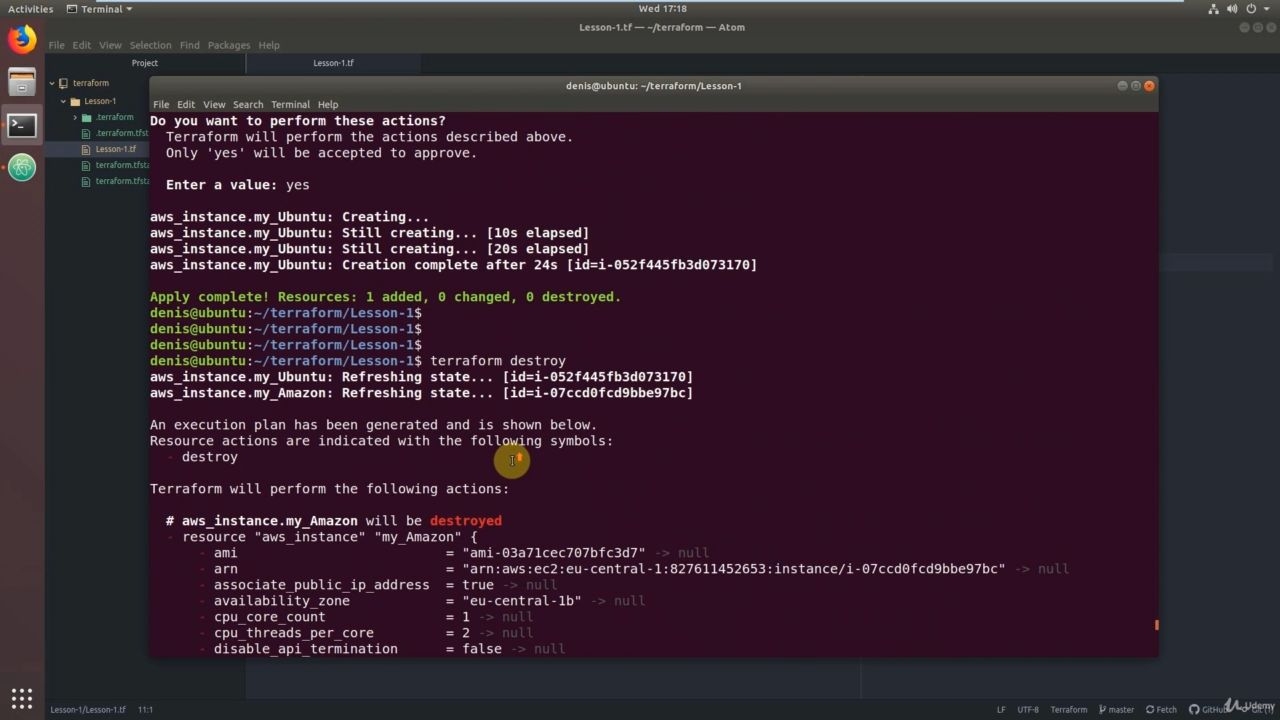Click the green 'Apply complete!' line
The width and height of the screenshot is (1280, 720).
(385, 297)
